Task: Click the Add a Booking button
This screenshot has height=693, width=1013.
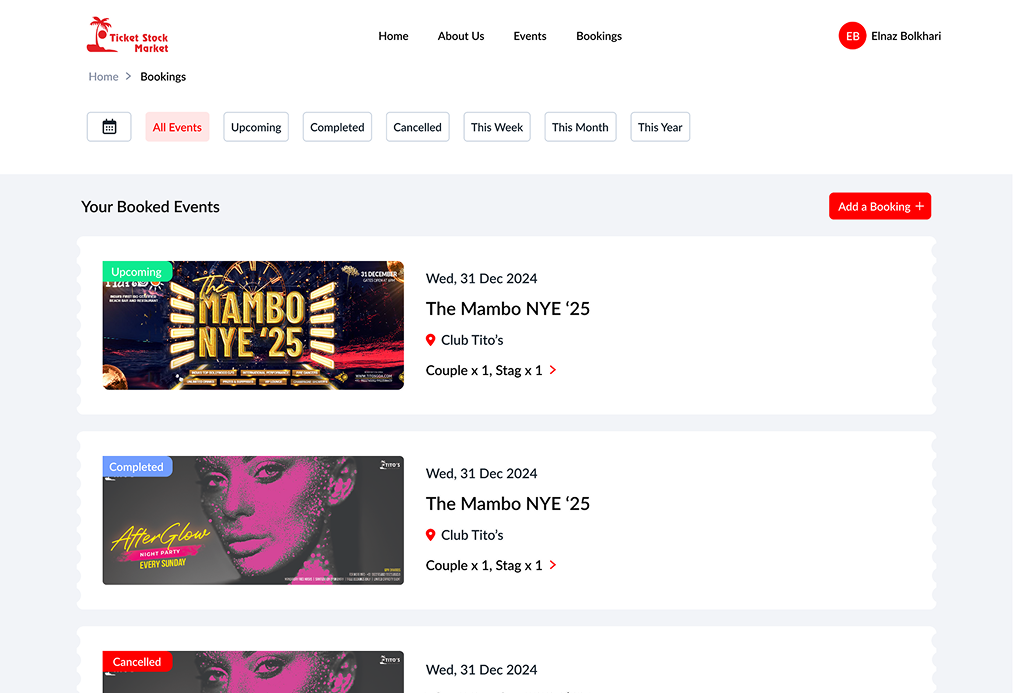Action: click(x=880, y=206)
